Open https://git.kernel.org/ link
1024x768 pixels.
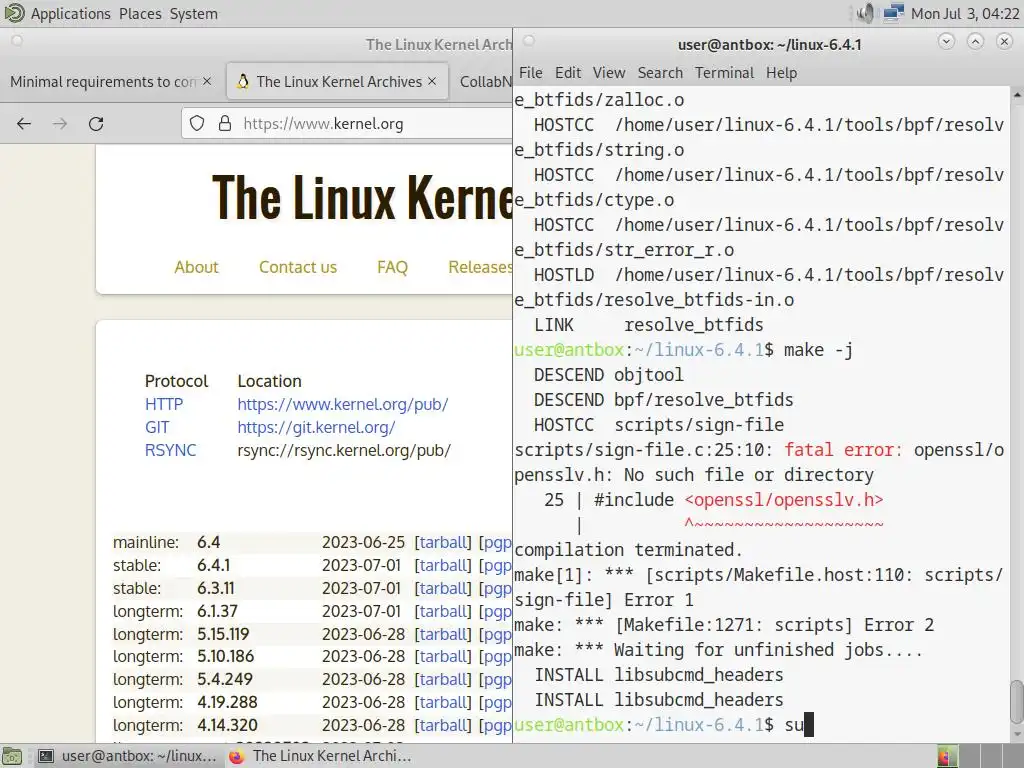(316, 427)
